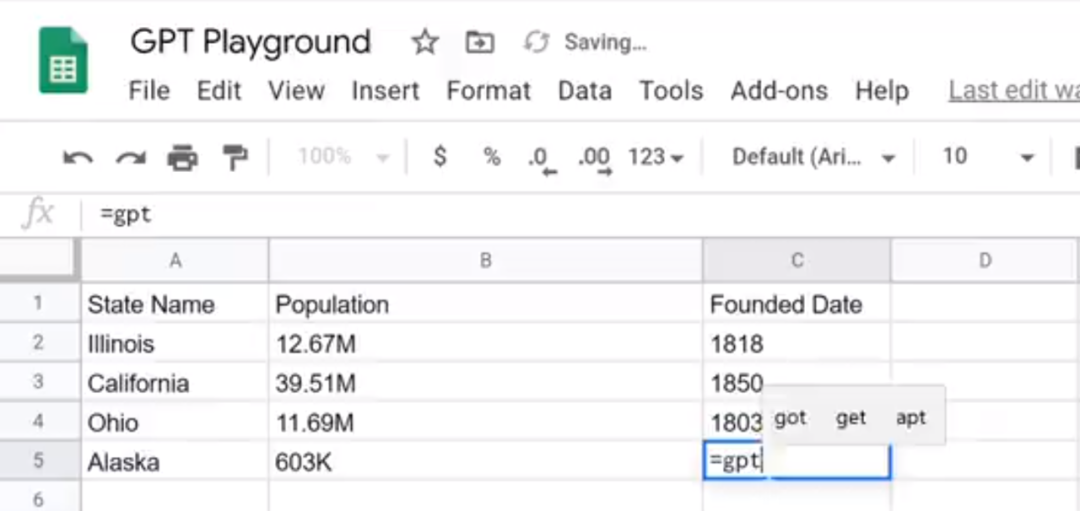Star the GPT Playground document
The width and height of the screenshot is (1080, 511).
tap(425, 43)
